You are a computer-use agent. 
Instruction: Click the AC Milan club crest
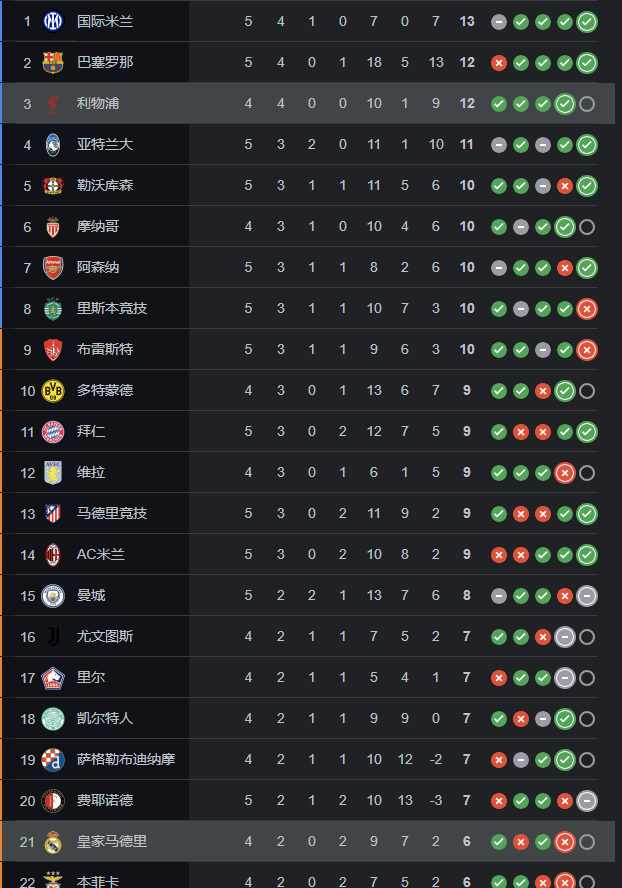tap(53, 555)
